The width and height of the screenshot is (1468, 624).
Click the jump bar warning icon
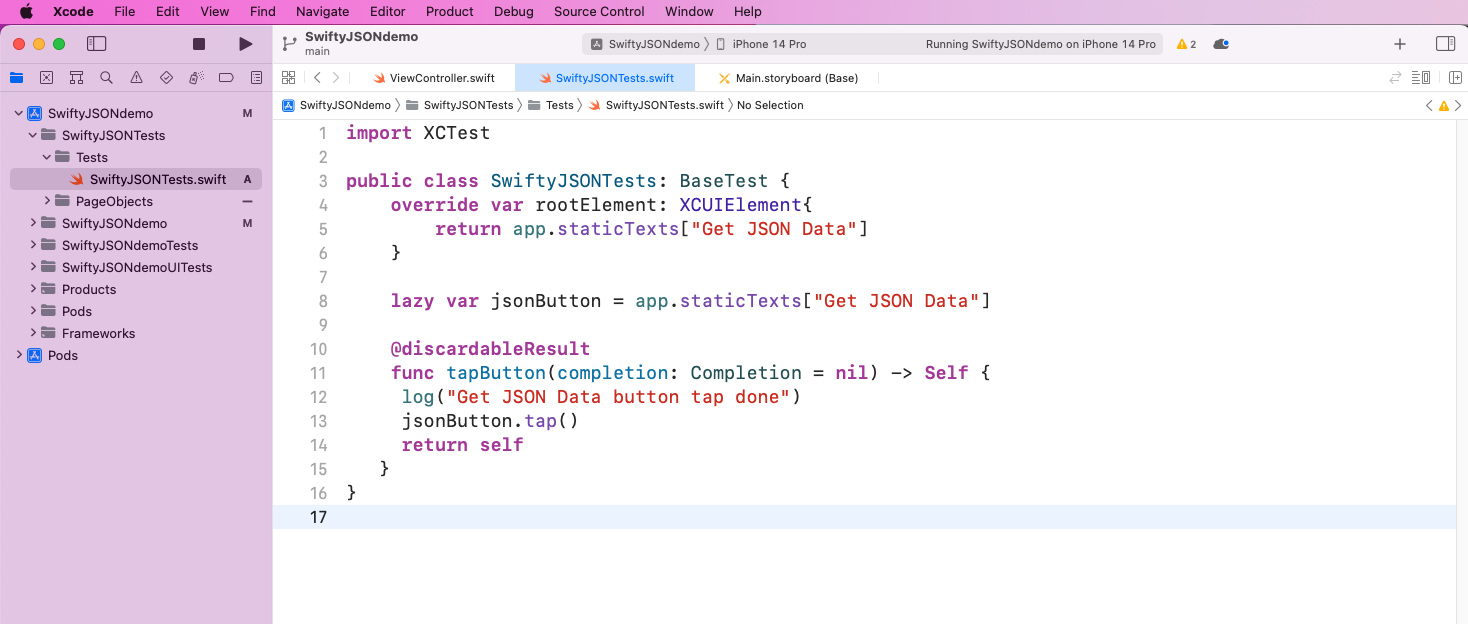1443,105
